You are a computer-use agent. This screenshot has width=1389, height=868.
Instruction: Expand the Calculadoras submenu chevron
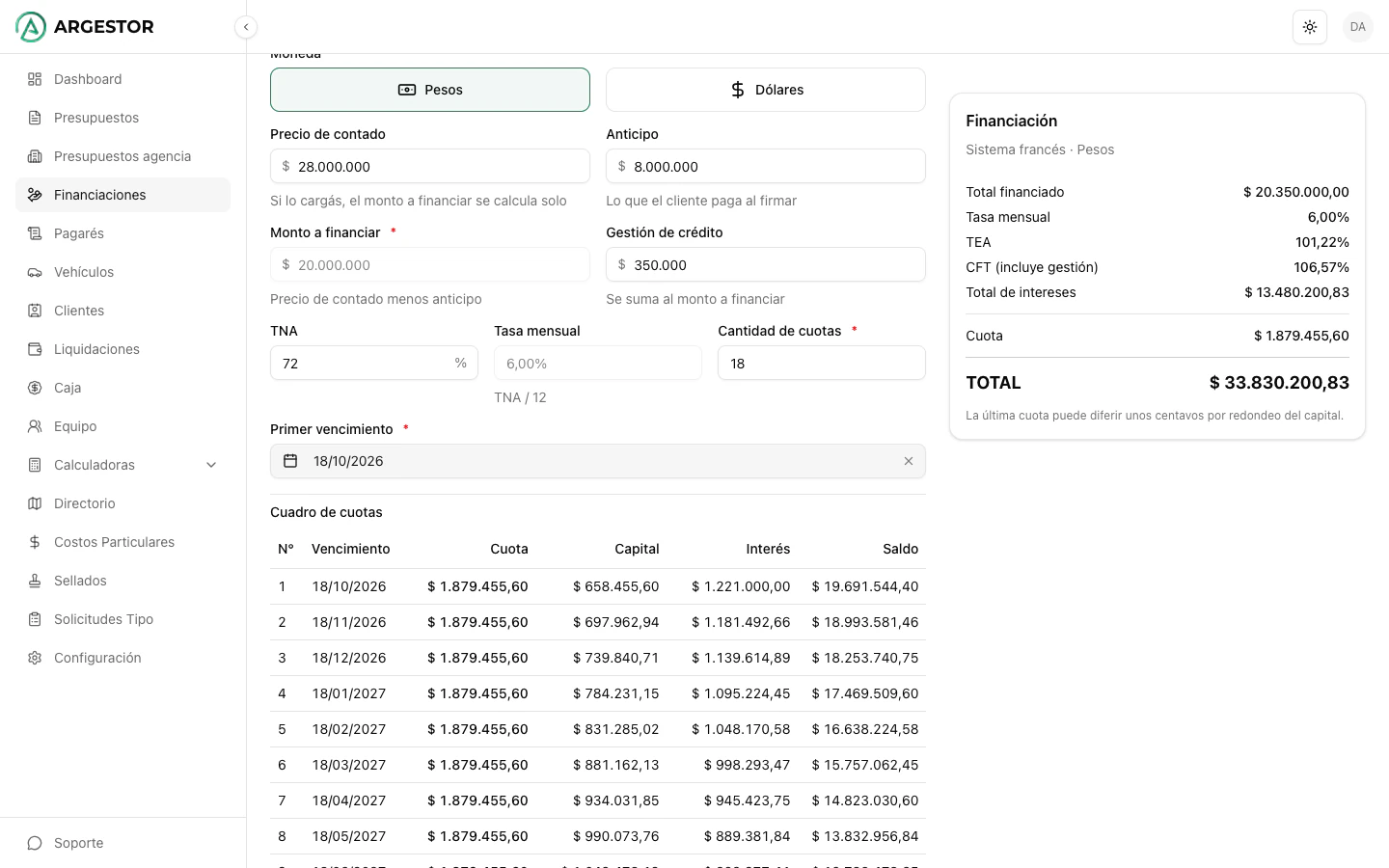212,465
